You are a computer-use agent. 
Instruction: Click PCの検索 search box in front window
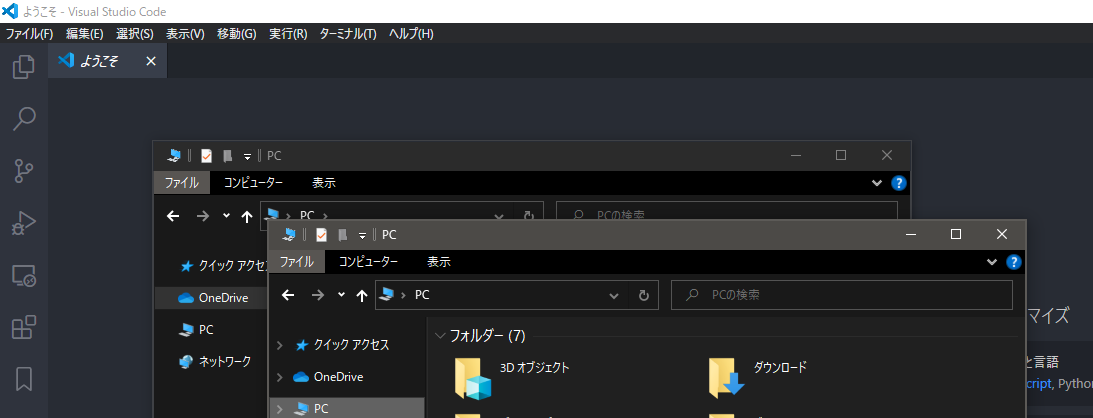pos(841,295)
